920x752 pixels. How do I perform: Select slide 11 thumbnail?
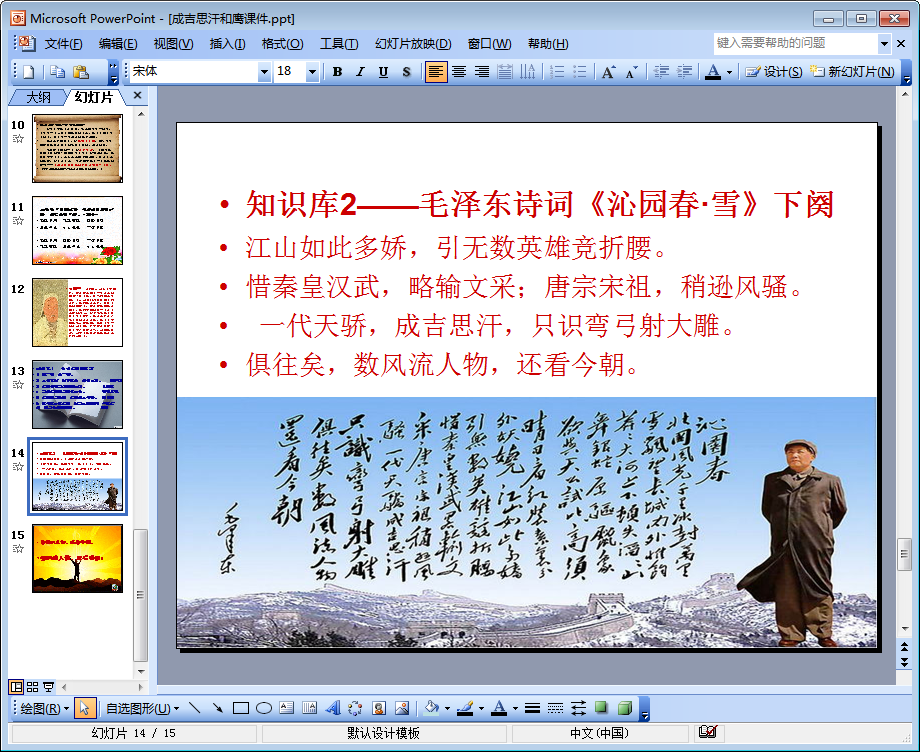77,231
